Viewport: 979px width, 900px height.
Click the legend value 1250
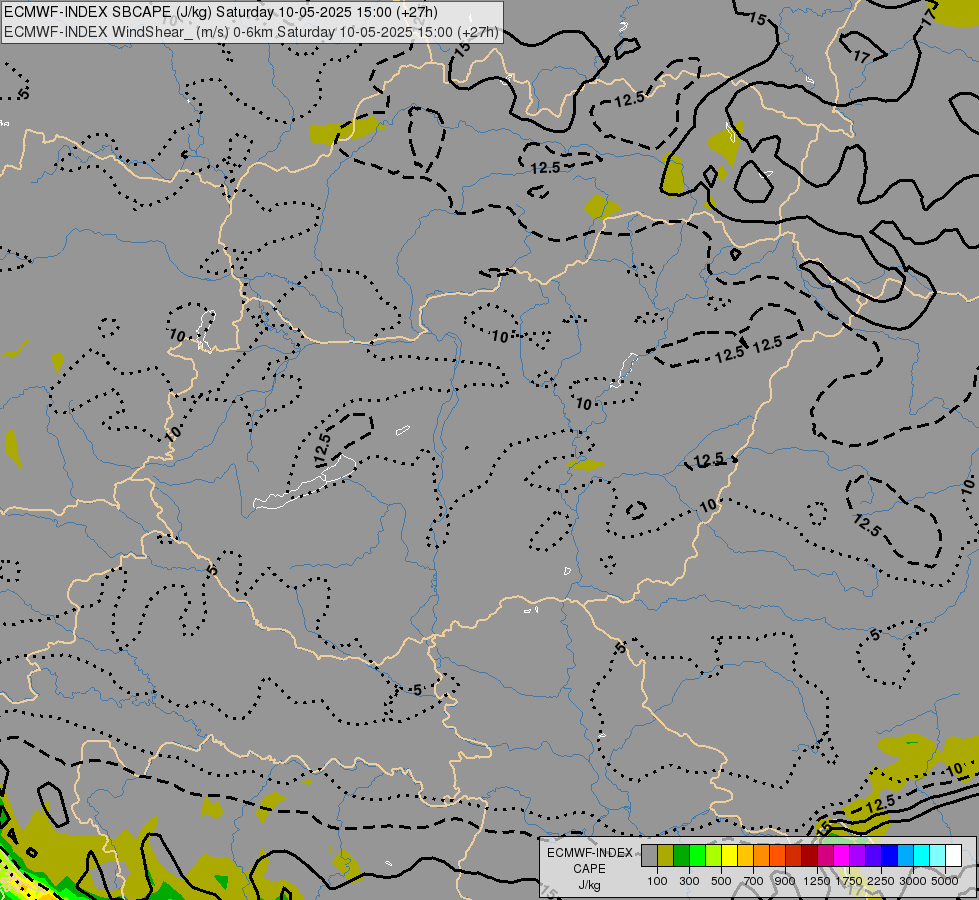pos(817,881)
